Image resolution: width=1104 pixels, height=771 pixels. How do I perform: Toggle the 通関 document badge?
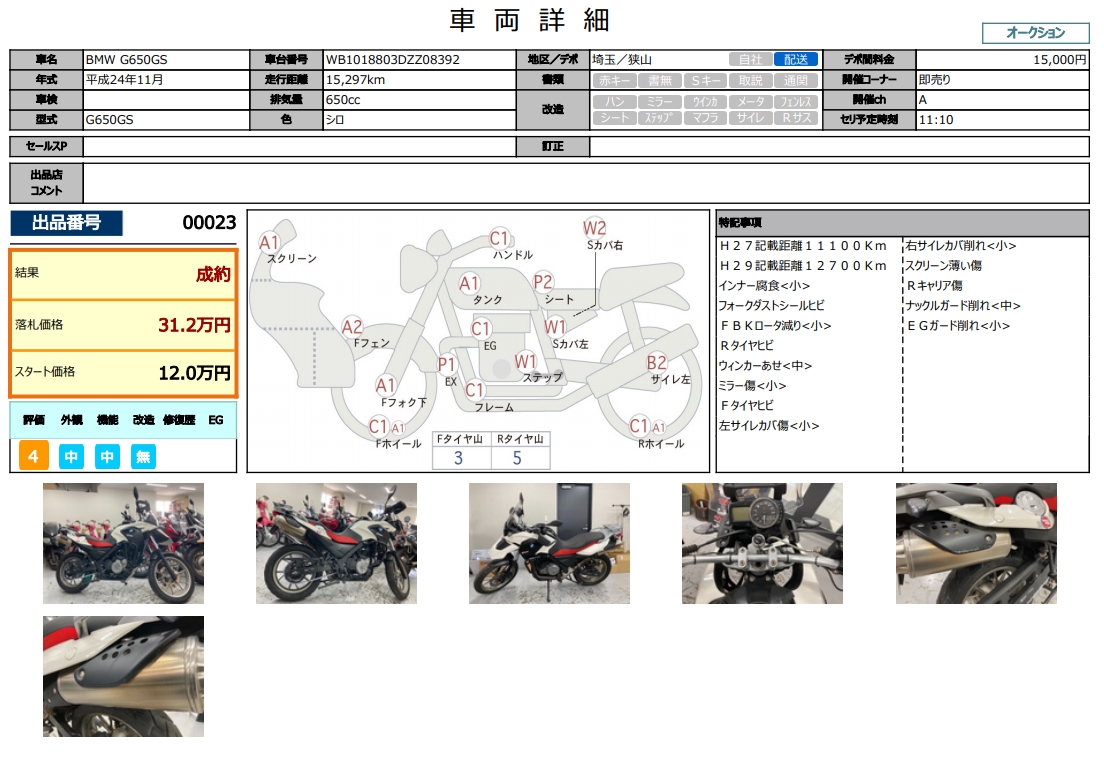coord(796,80)
